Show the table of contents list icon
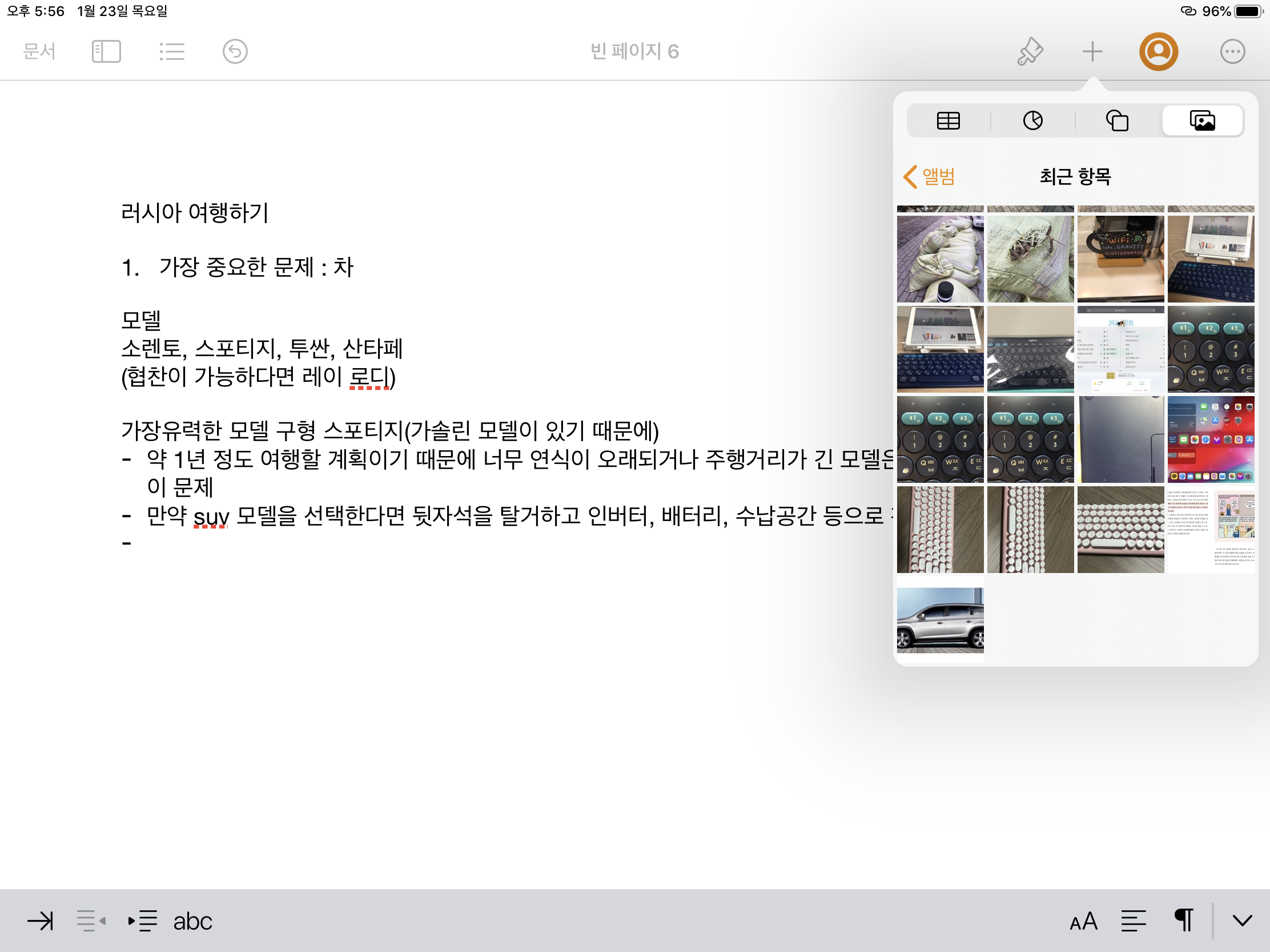The height and width of the screenshot is (952, 1270). [x=172, y=51]
